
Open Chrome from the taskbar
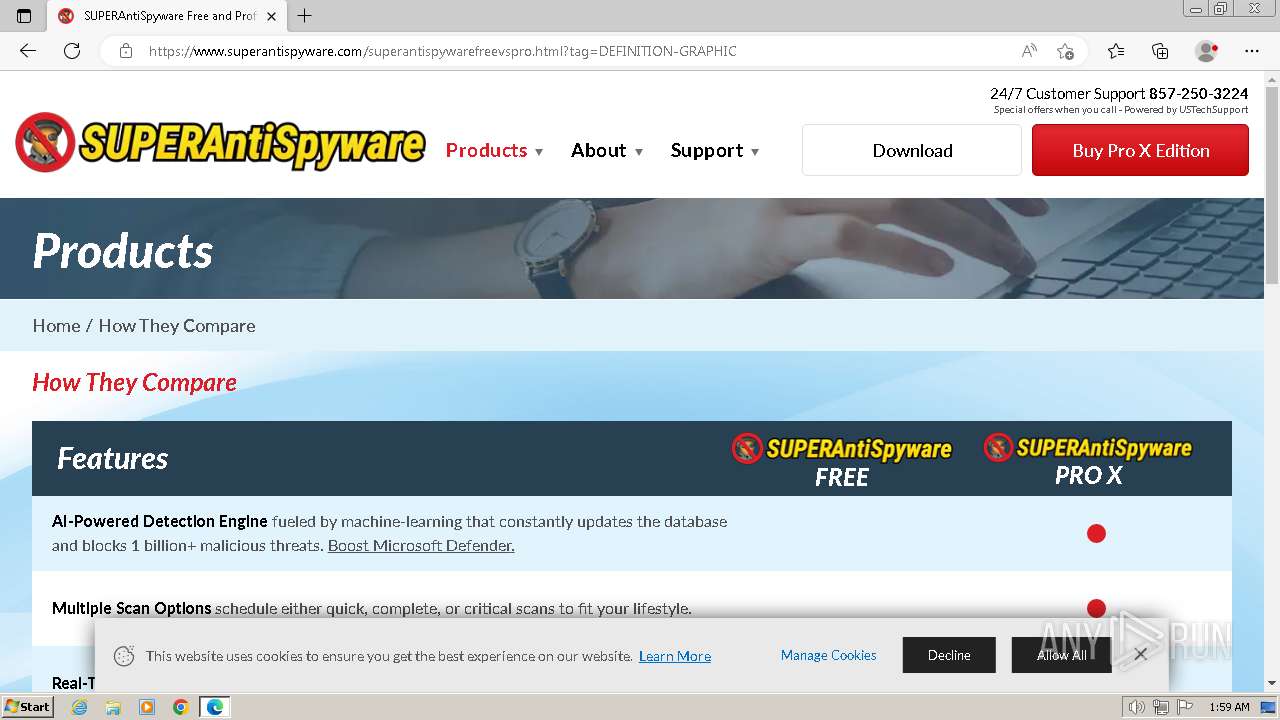tap(181, 707)
